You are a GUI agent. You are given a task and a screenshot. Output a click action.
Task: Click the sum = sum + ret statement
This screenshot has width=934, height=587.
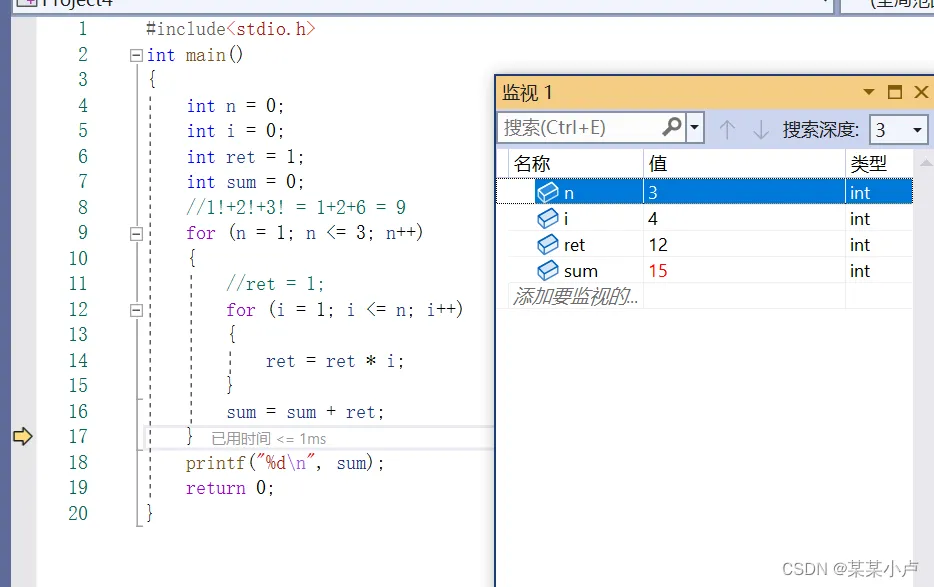(305, 412)
